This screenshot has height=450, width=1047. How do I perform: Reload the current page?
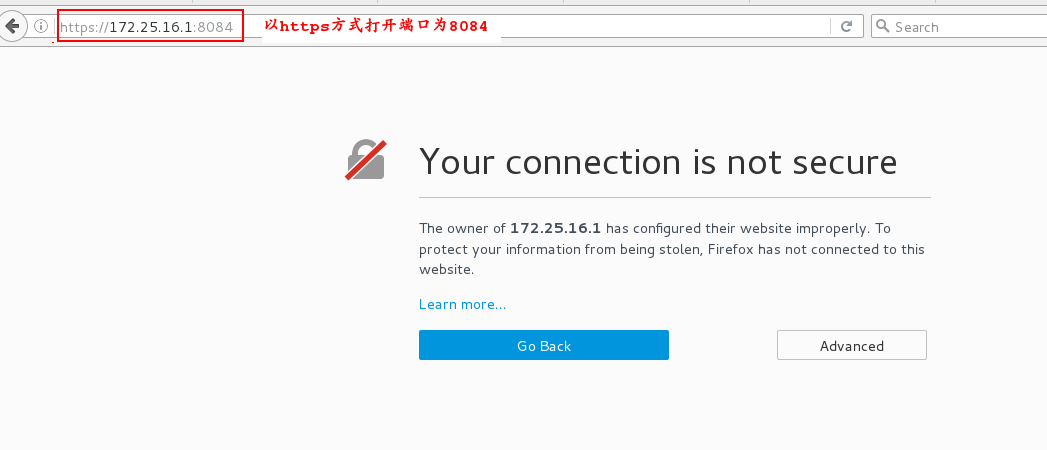847,27
